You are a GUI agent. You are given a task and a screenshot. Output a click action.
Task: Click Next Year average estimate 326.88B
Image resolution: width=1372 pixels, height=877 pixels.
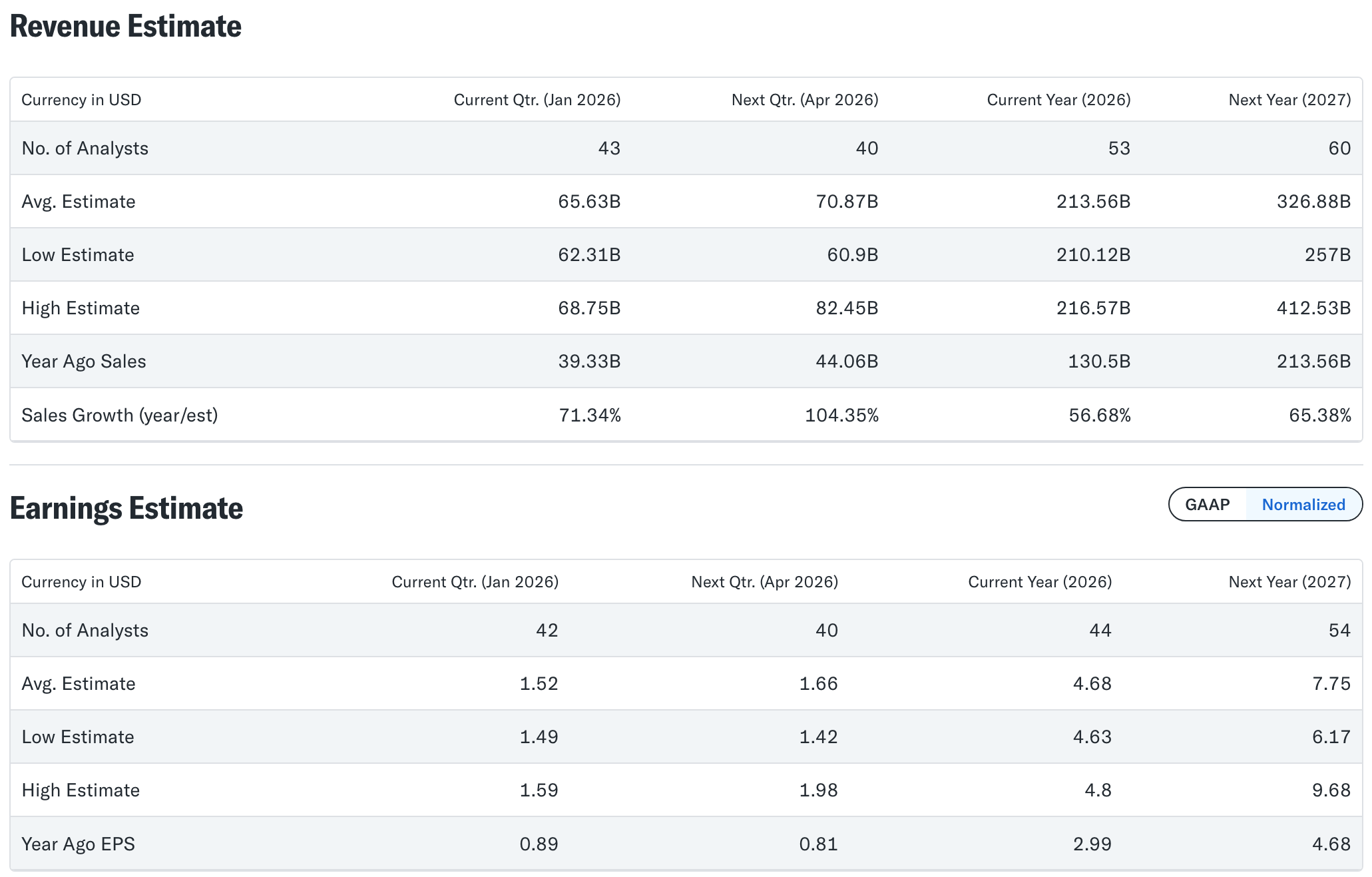click(1313, 201)
